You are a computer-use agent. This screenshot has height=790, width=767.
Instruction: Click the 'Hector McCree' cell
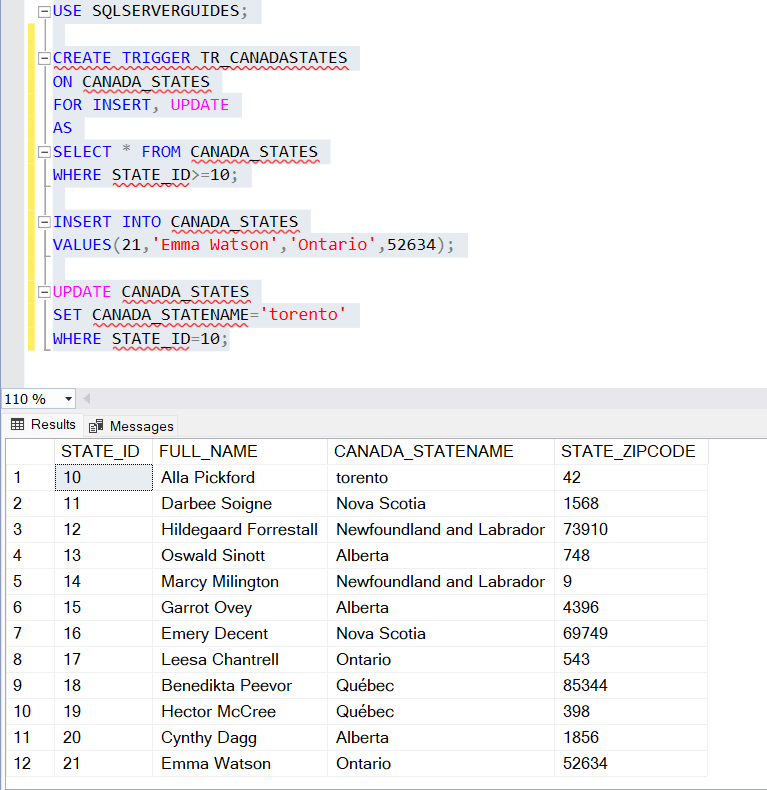(x=240, y=711)
